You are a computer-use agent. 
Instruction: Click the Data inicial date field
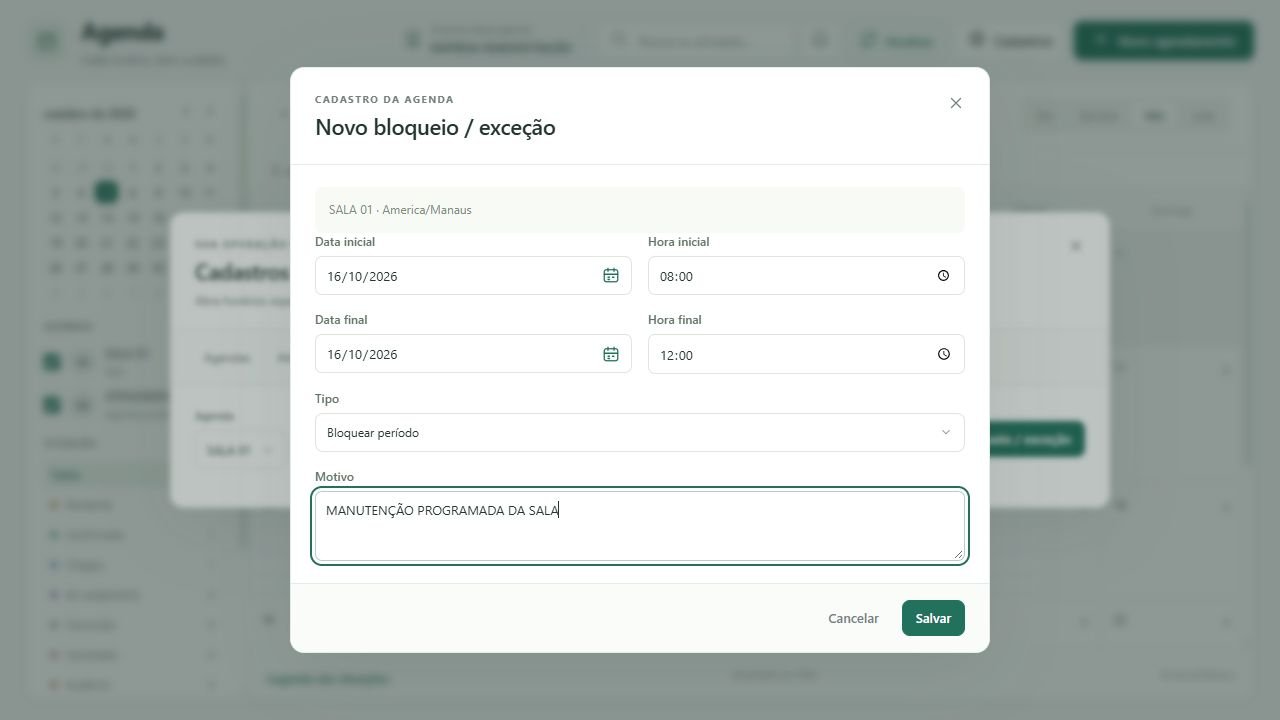(x=473, y=276)
